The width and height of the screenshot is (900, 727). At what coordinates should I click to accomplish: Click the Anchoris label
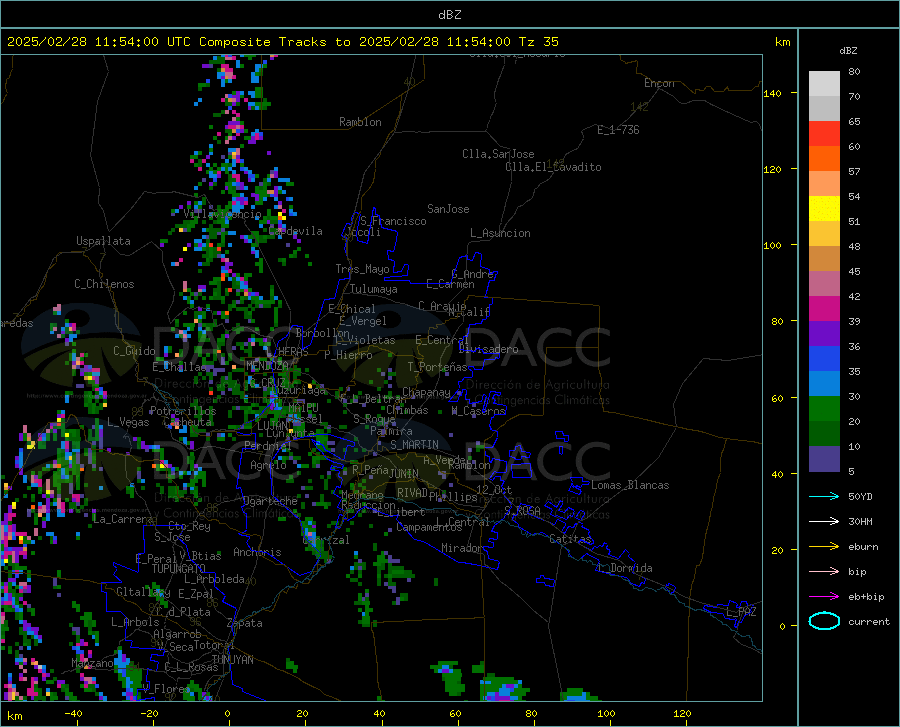pos(257,552)
